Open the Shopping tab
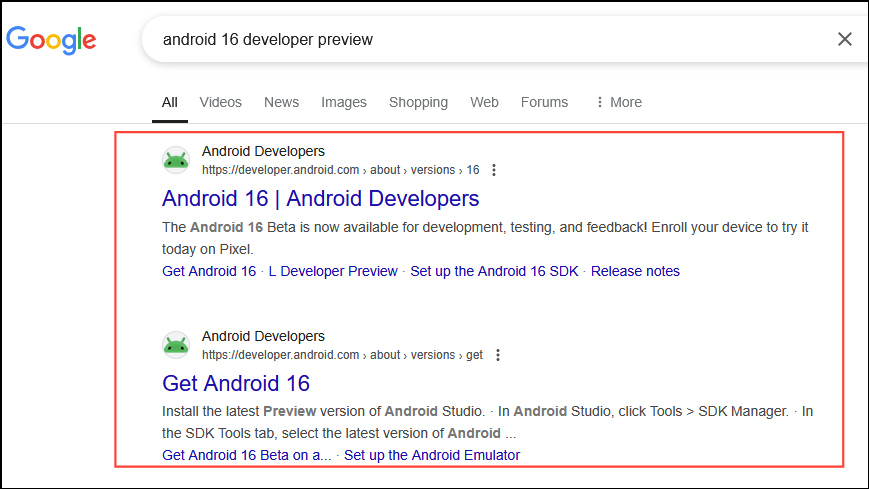Viewport: 869px width, 489px height. pos(418,102)
